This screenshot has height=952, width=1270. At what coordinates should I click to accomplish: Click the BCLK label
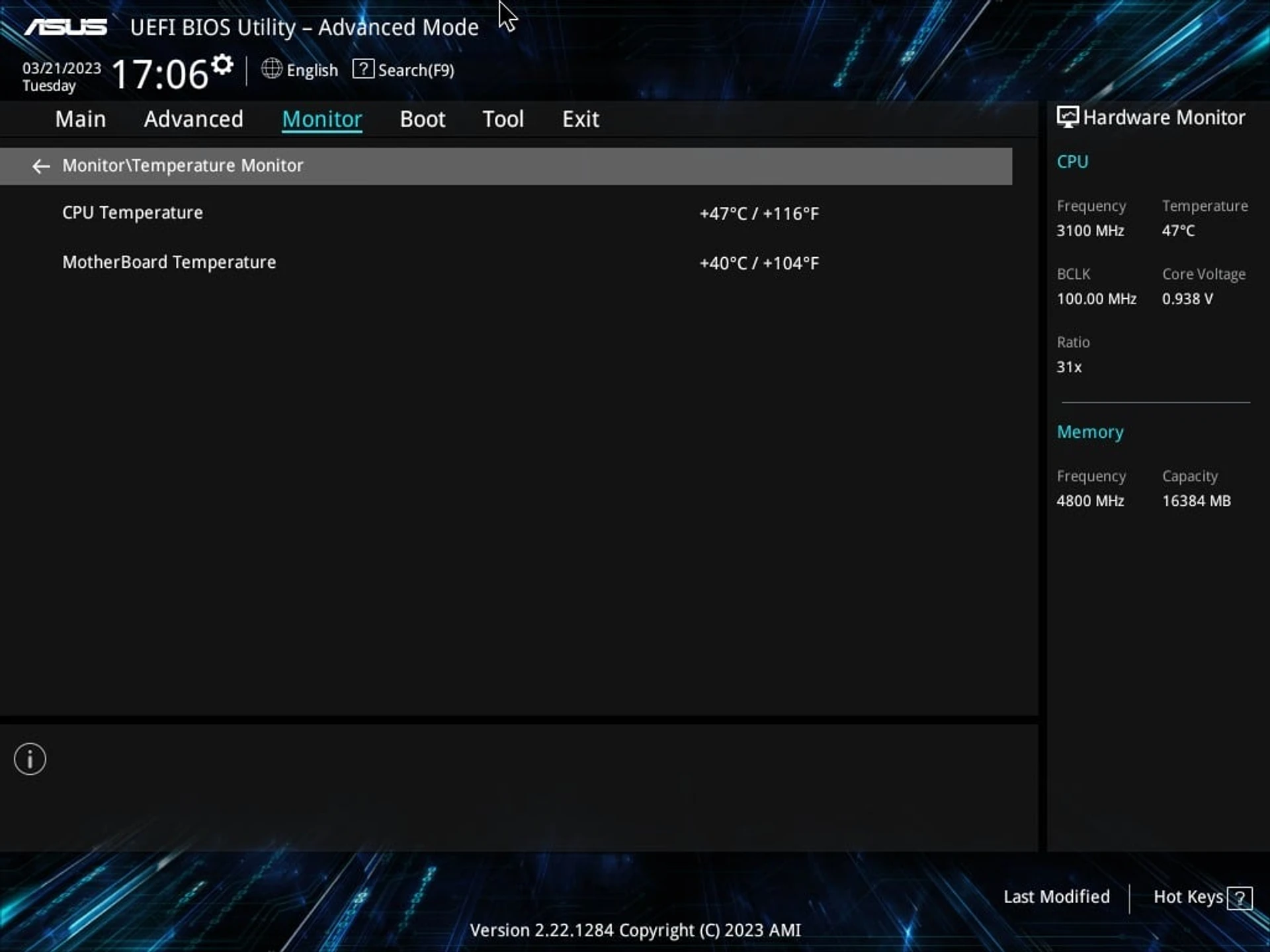[x=1073, y=274]
